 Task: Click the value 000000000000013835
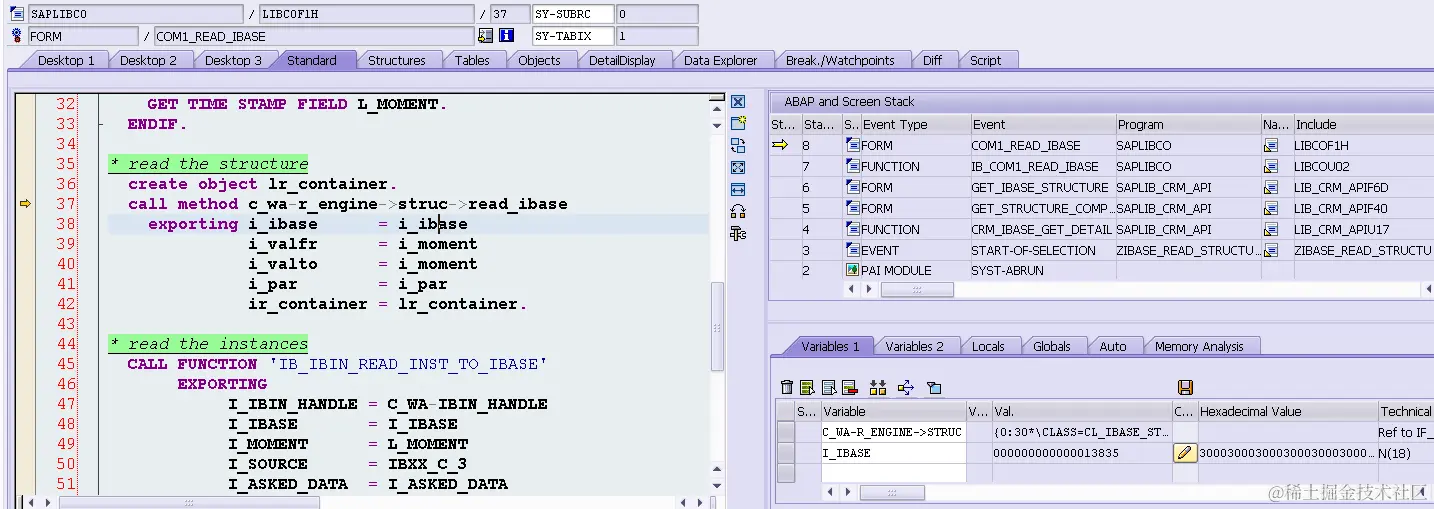click(1056, 453)
